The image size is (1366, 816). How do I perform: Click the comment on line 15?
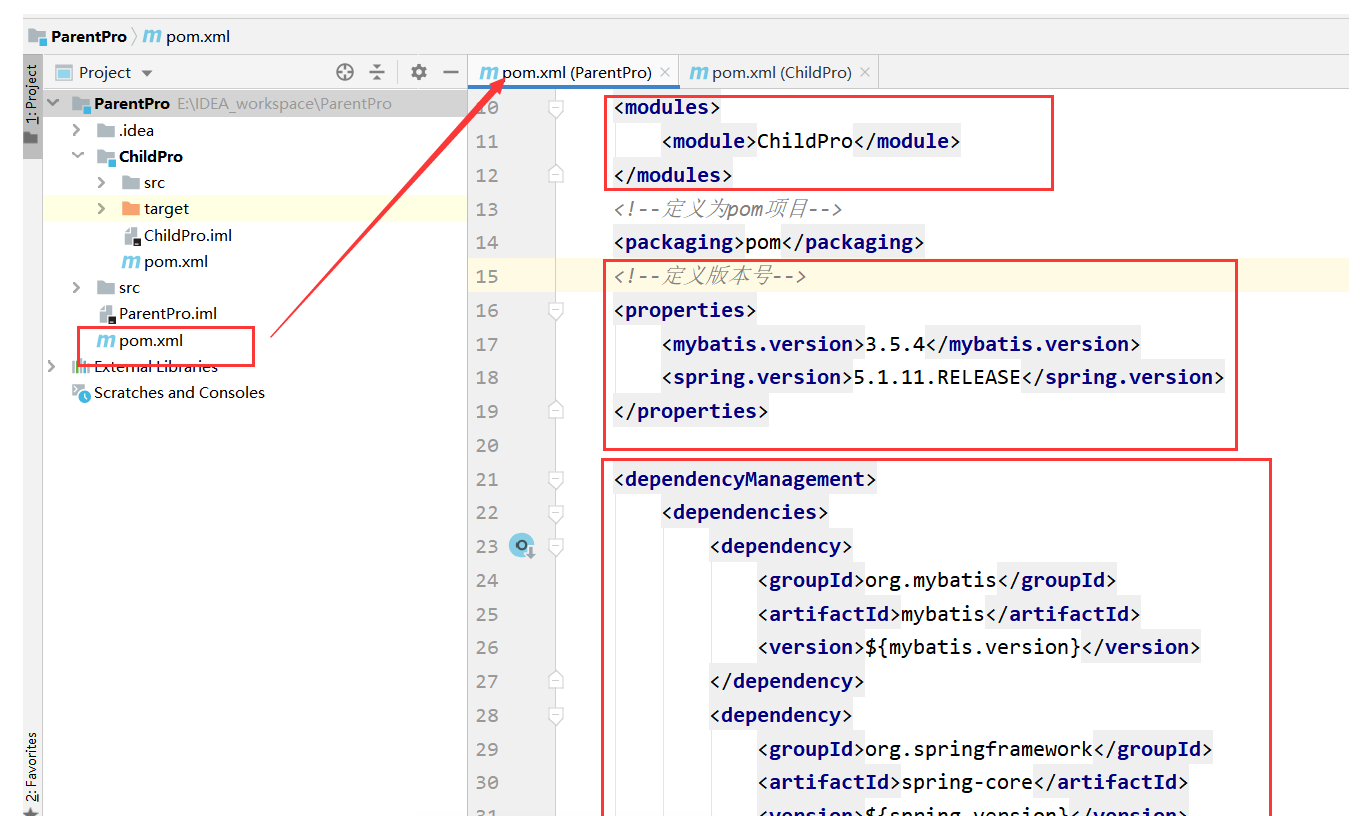[710, 276]
